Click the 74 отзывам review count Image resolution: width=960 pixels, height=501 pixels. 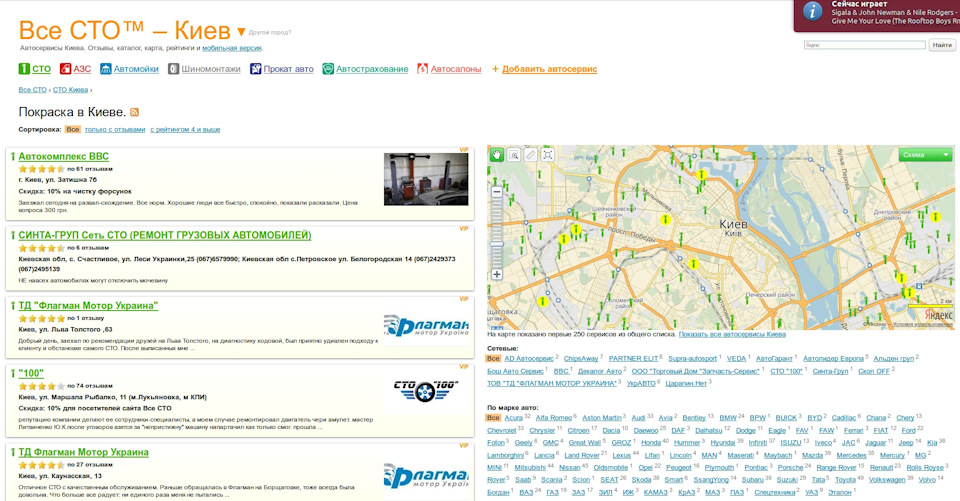point(90,386)
